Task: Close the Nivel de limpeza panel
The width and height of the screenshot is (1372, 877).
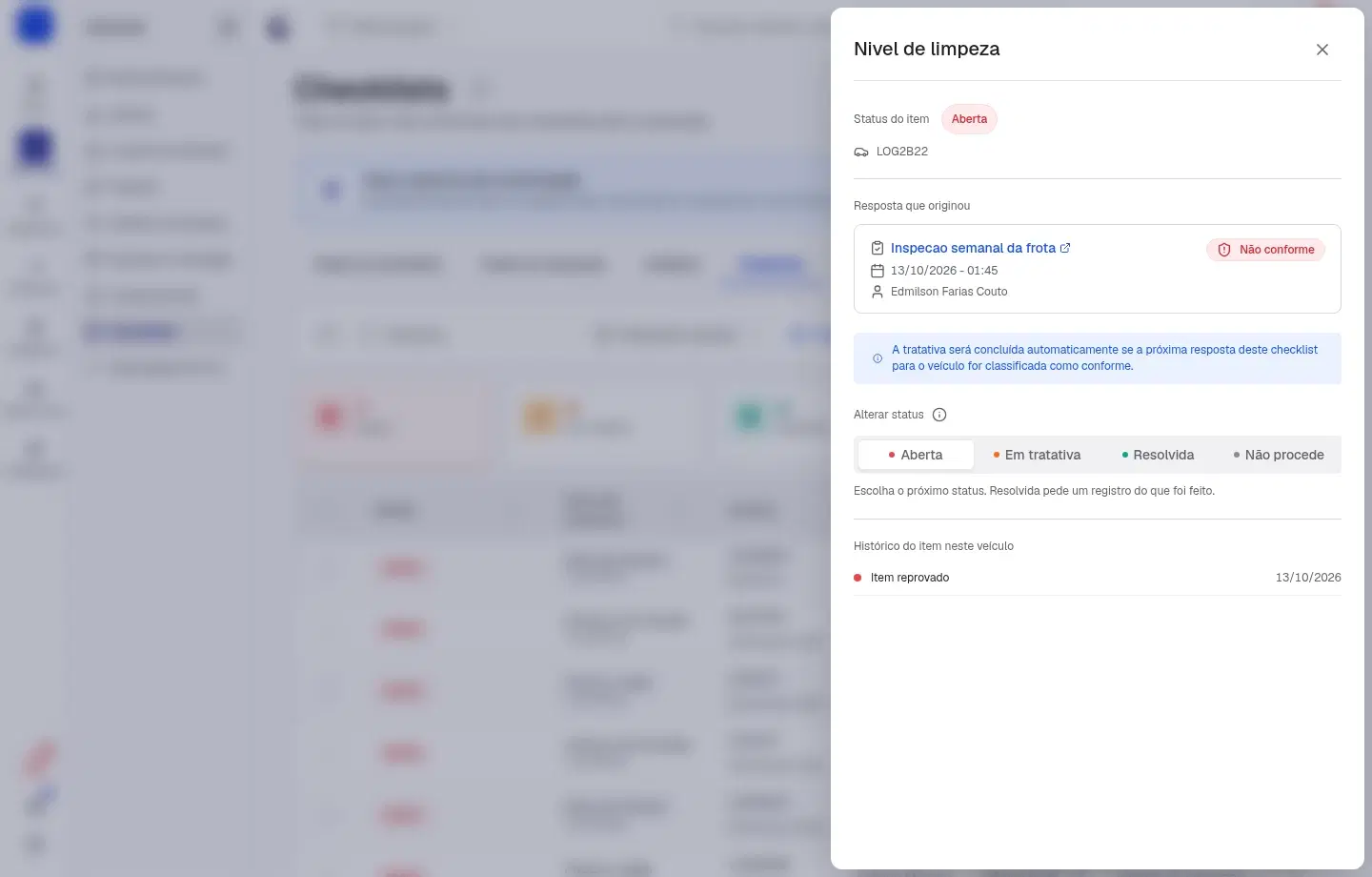Action: tap(1322, 50)
